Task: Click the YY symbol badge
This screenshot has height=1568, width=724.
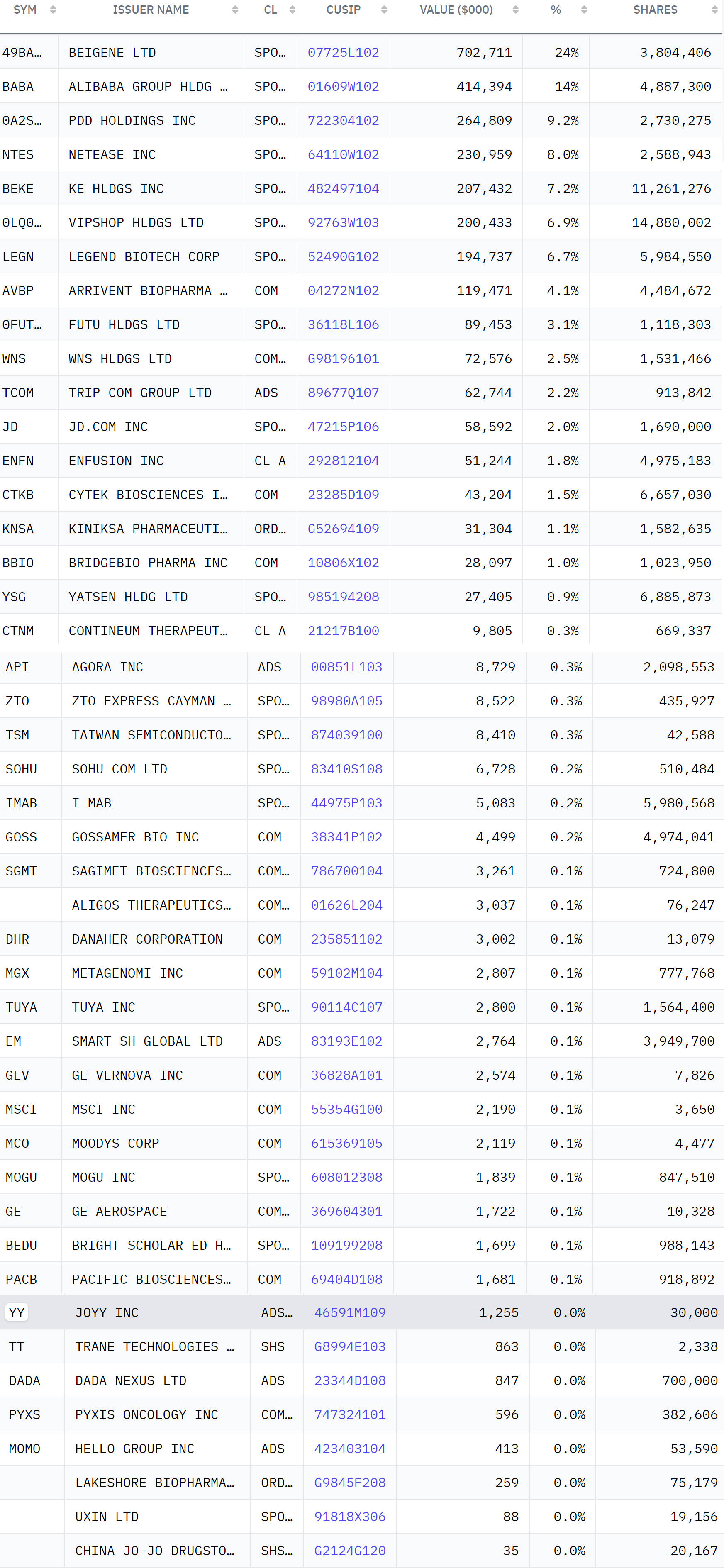Action: (x=17, y=1312)
